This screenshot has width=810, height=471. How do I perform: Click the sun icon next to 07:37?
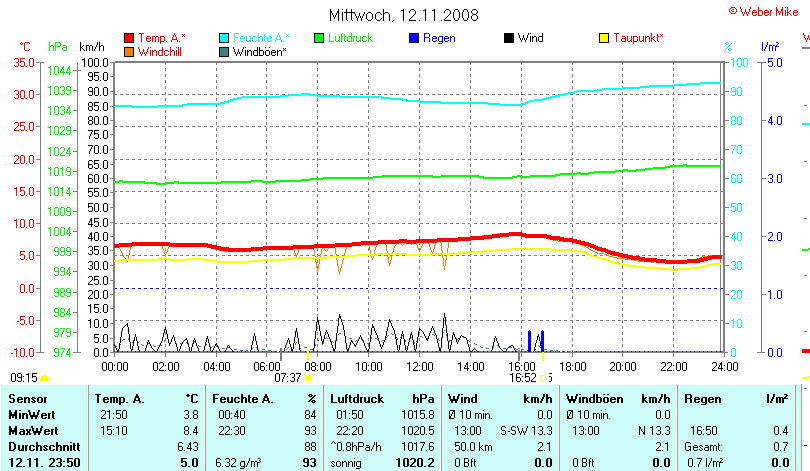308,379
